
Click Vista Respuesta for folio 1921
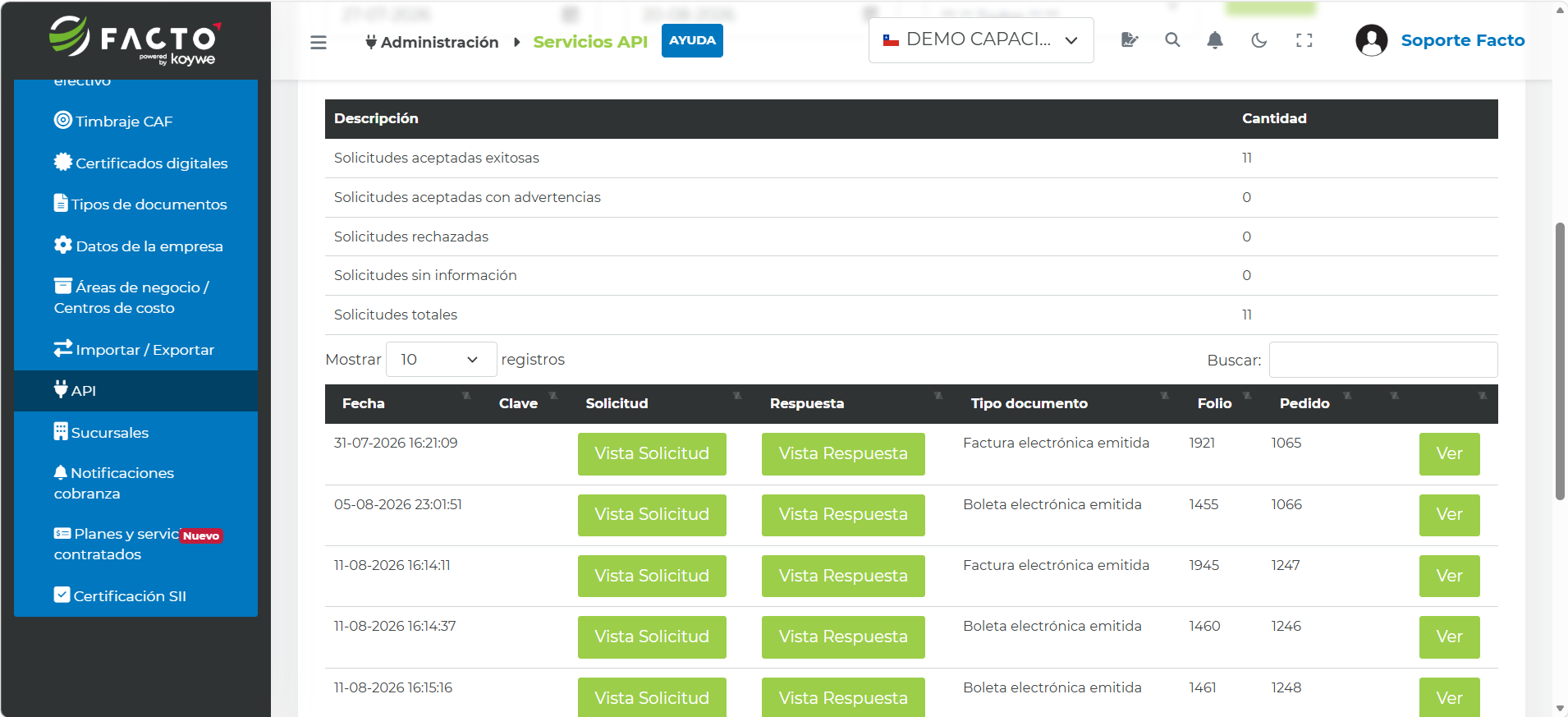point(843,454)
